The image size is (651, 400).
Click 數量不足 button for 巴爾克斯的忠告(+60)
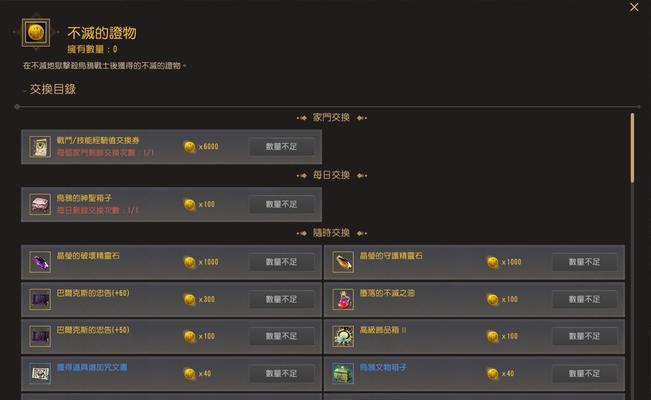[x=281, y=299]
